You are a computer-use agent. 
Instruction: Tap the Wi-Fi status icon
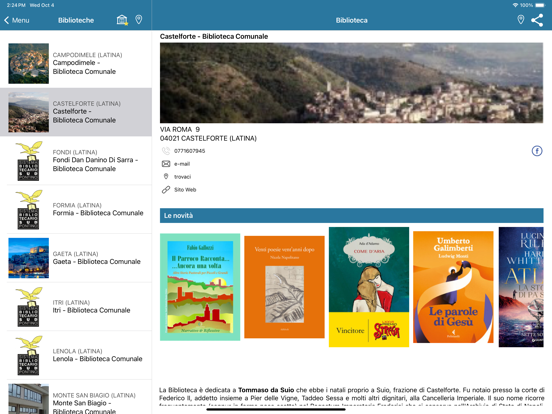515,5
